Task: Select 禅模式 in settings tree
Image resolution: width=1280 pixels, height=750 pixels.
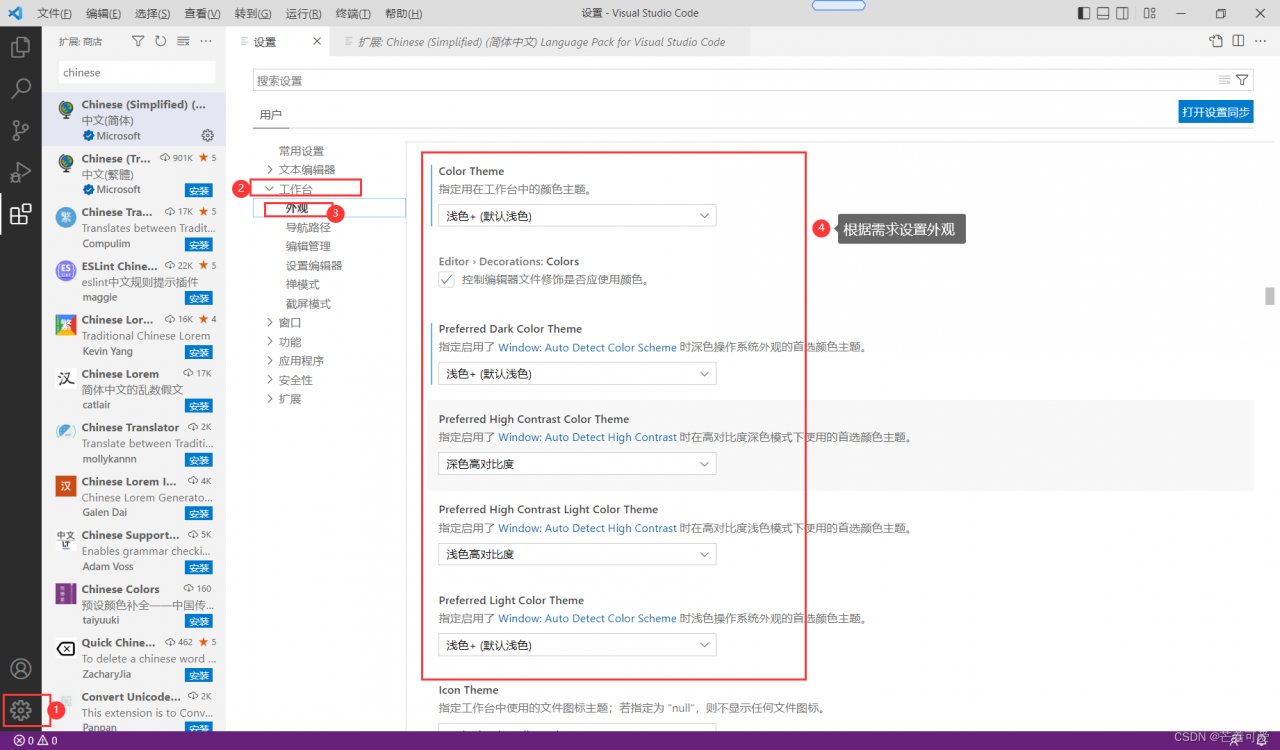Action: coord(302,284)
